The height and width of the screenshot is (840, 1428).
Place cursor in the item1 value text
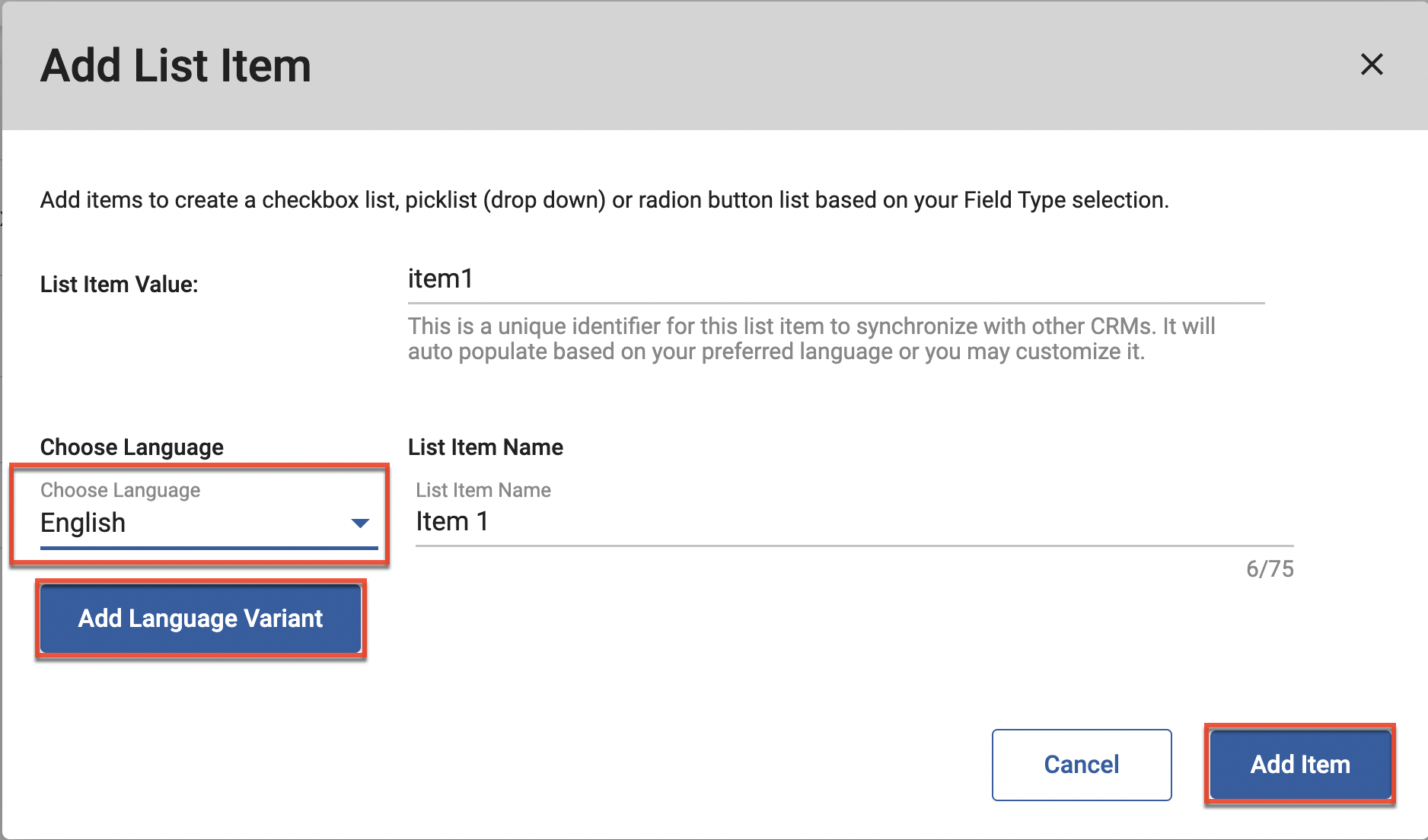point(440,279)
